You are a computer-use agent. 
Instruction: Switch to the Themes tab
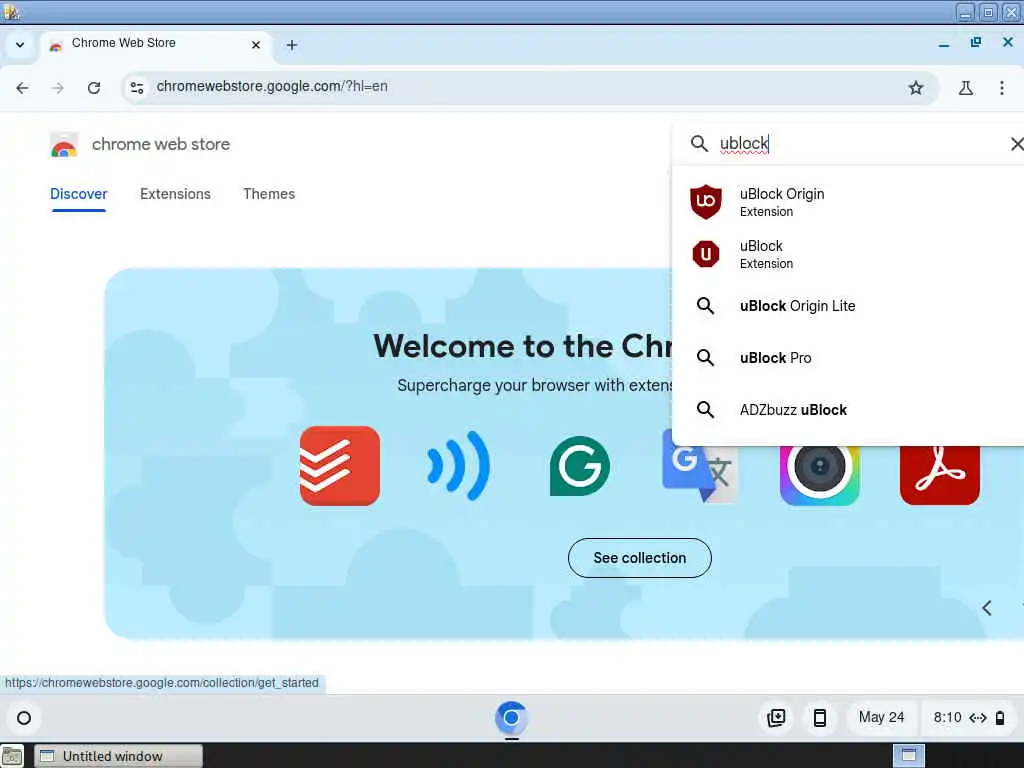(269, 194)
